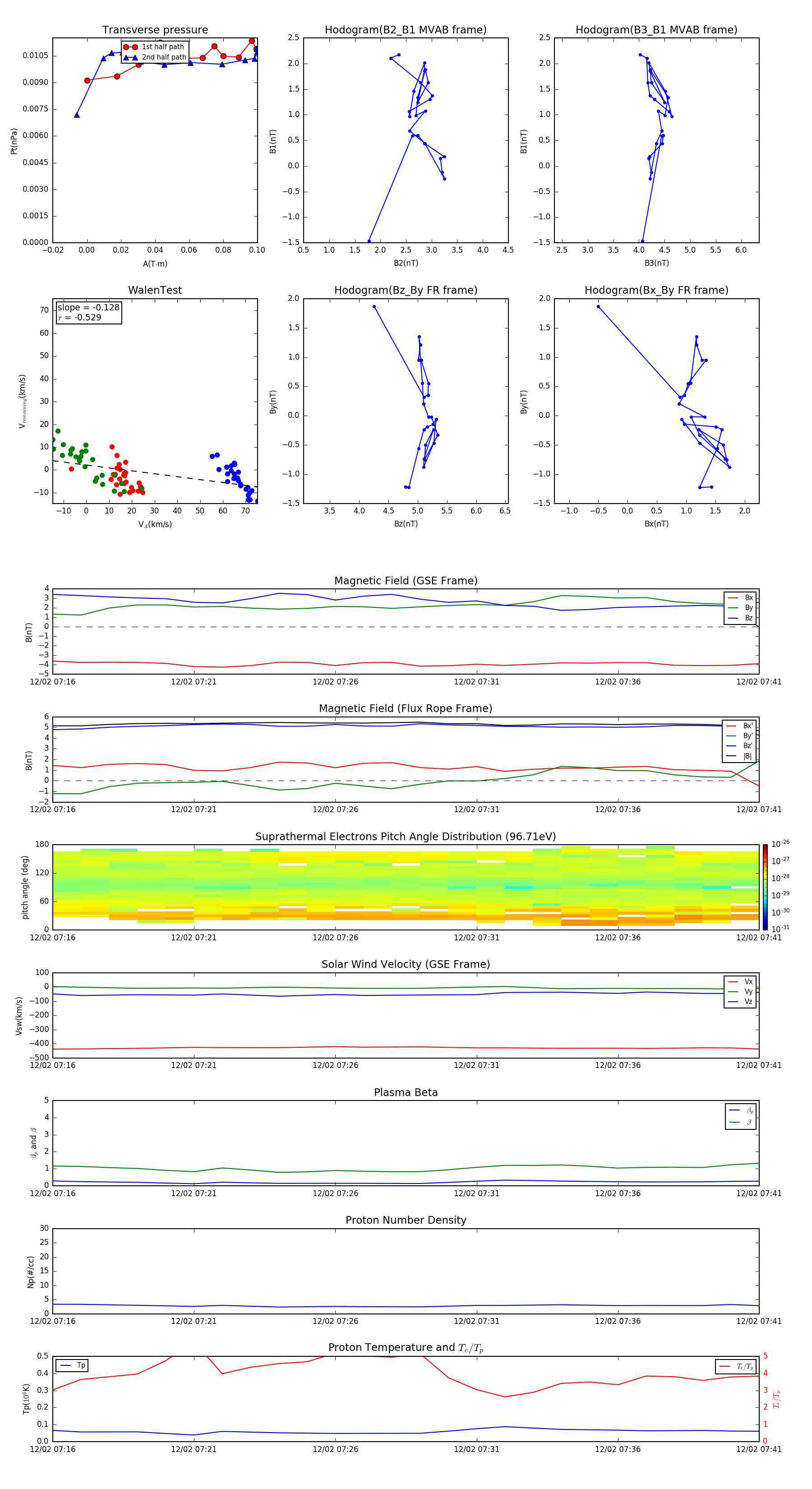Screen dimensions: 812x1489
Task: Click the 'pitch angle (deg)' axis label
Action: click(25, 887)
